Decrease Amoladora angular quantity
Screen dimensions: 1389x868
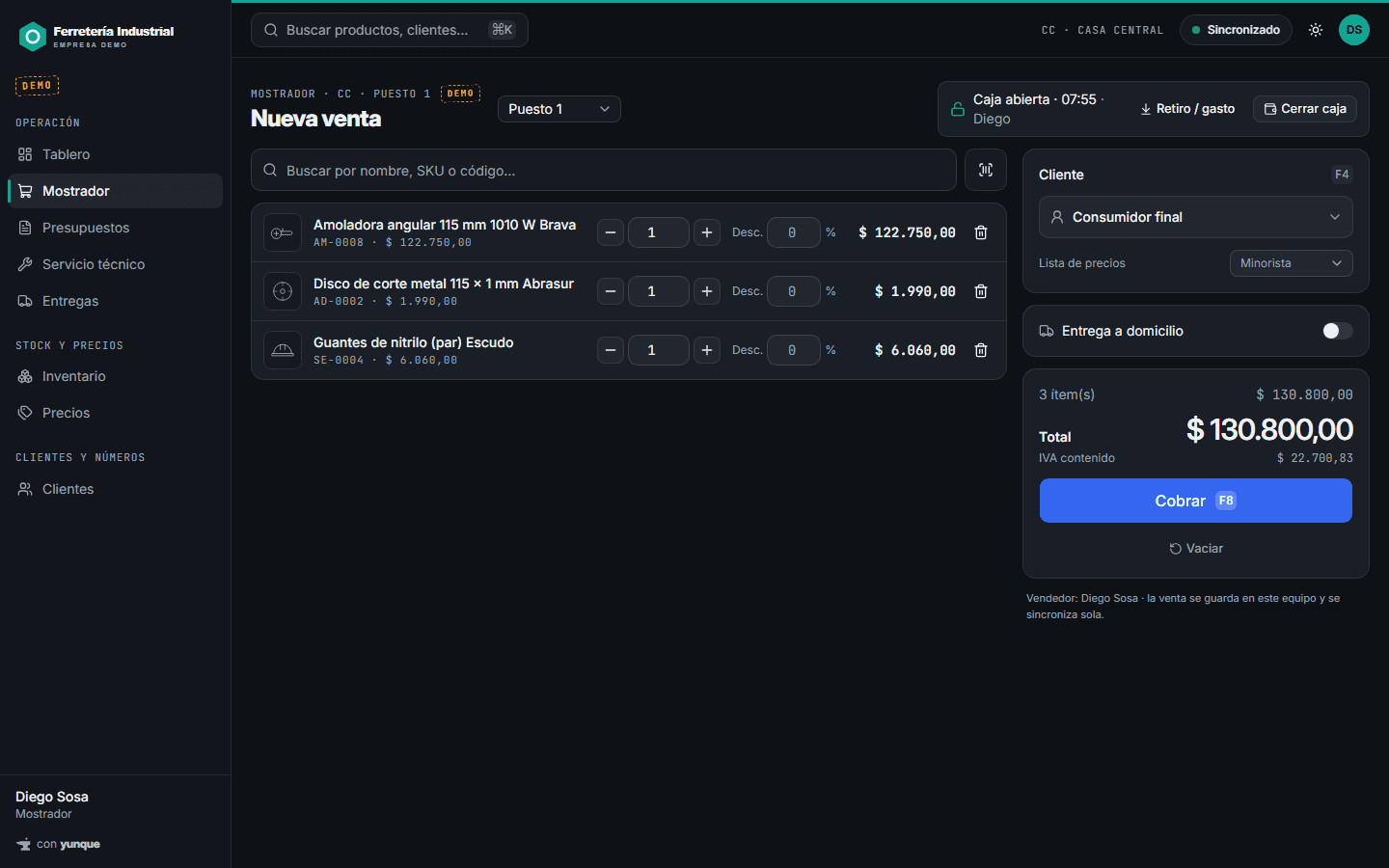611,232
